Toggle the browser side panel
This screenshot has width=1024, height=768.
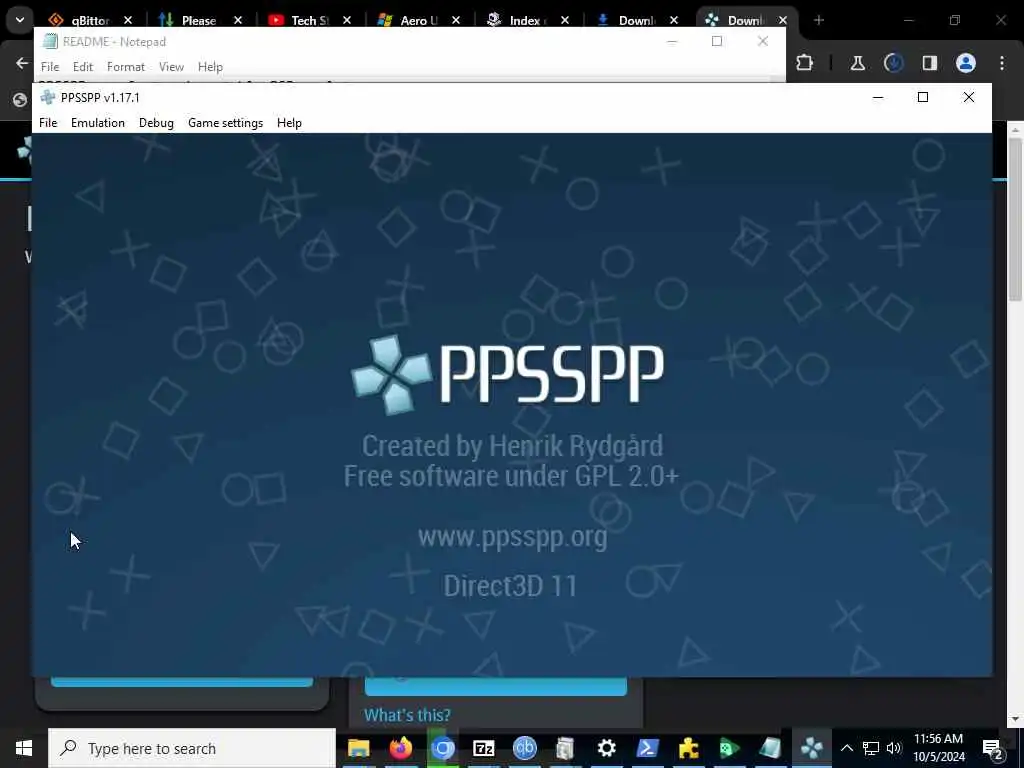pyautogui.click(x=929, y=63)
